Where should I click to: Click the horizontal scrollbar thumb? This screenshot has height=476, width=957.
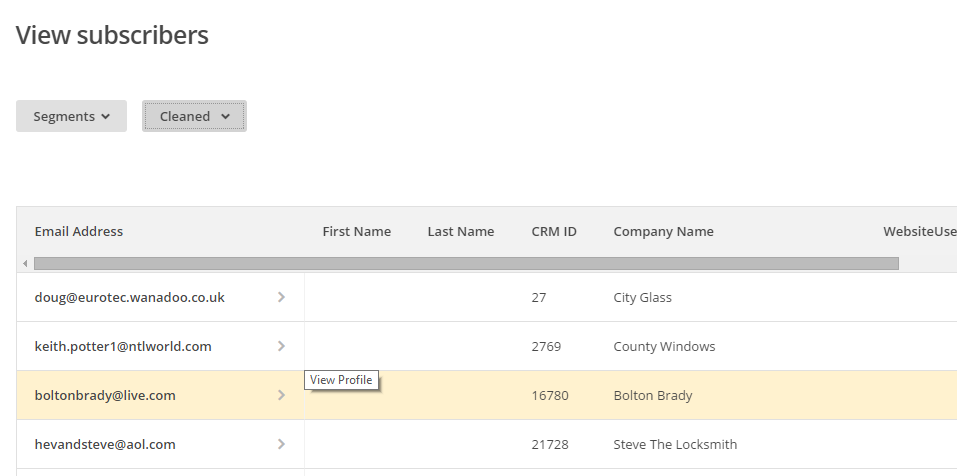[466, 264]
